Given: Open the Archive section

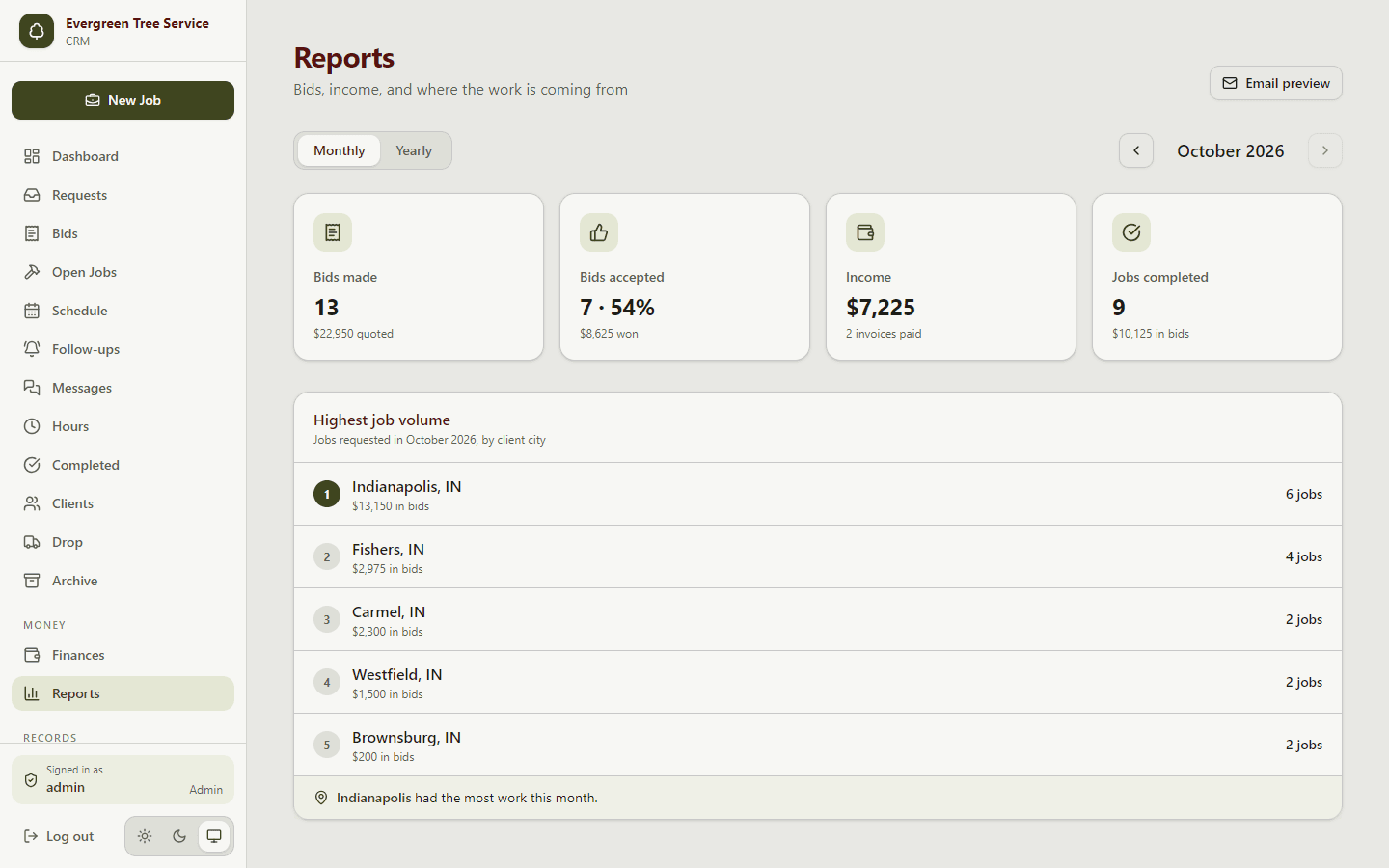Looking at the screenshot, I should pyautogui.click(x=123, y=581).
